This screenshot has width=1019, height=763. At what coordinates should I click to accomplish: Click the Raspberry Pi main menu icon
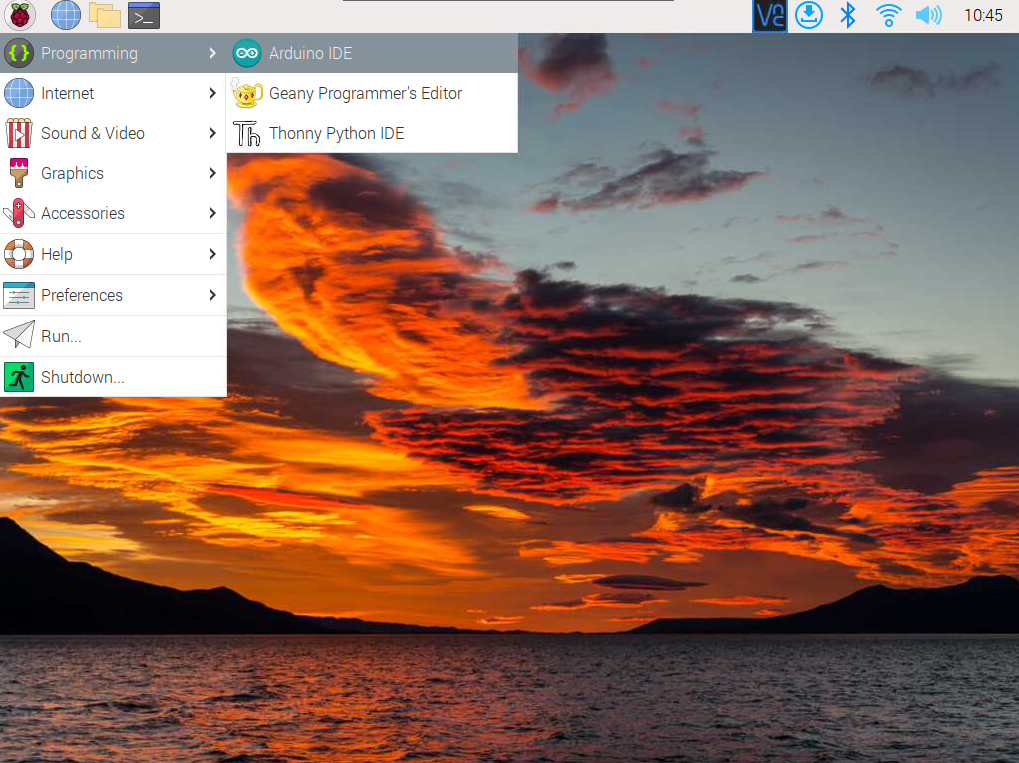pyautogui.click(x=20, y=15)
